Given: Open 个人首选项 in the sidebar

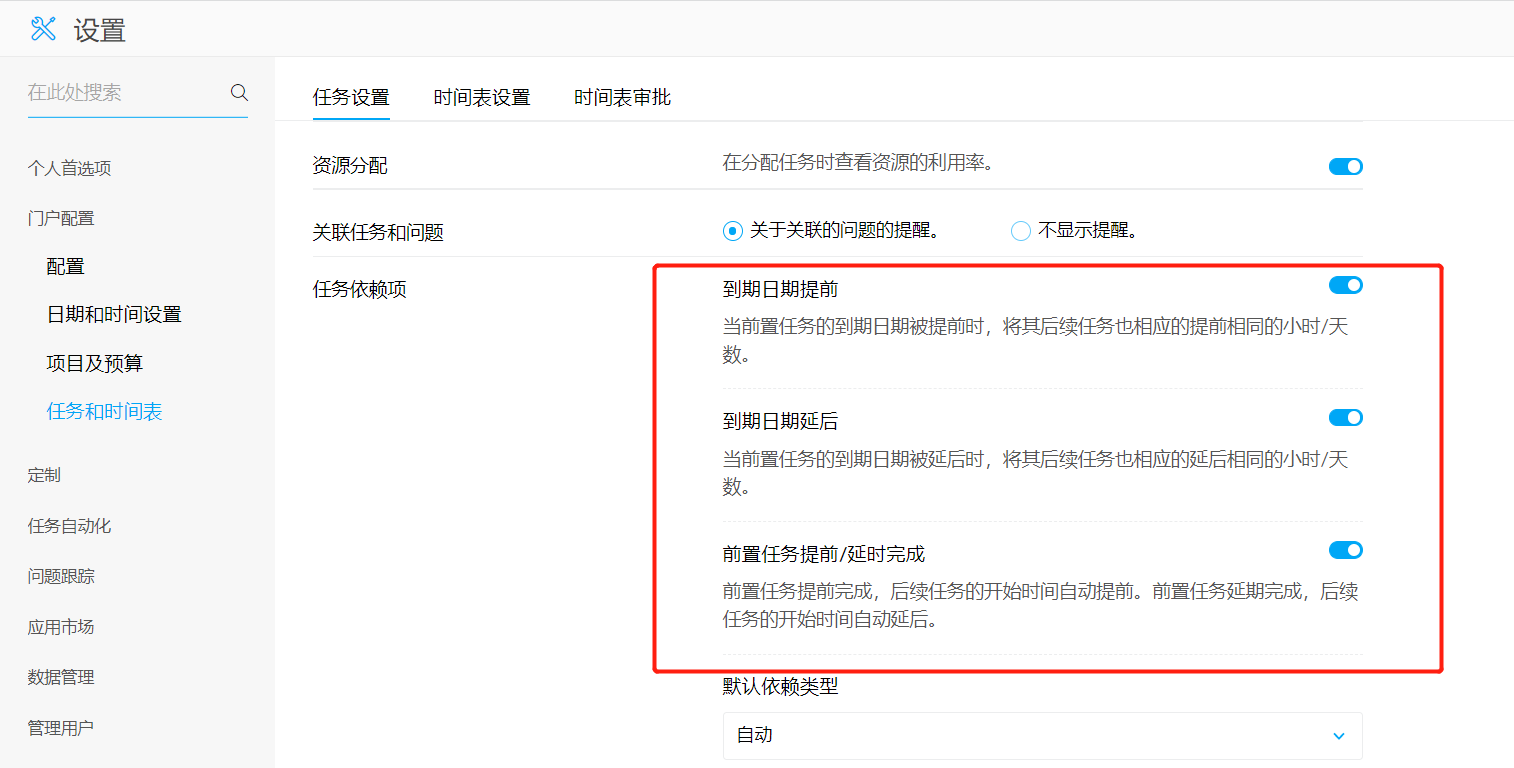Looking at the screenshot, I should click(x=69, y=168).
